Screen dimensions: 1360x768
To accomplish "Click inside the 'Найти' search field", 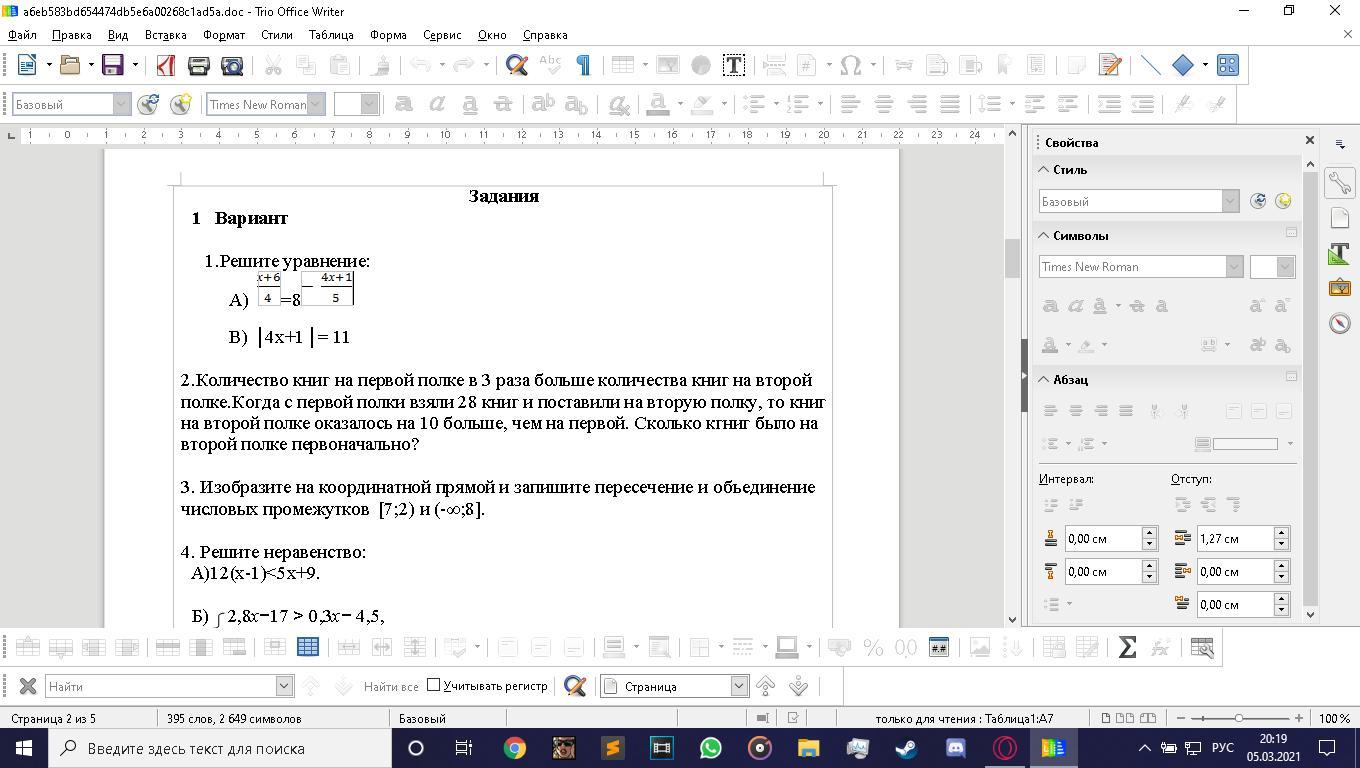I will pos(160,686).
